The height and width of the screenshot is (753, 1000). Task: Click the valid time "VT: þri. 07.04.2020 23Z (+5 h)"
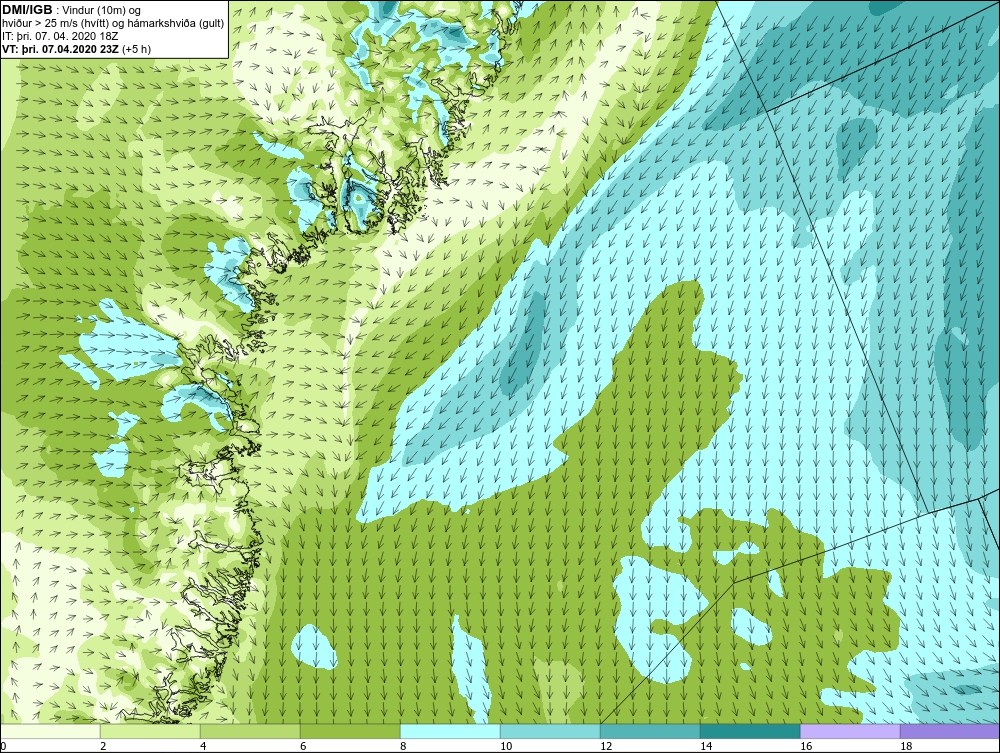pyautogui.click(x=77, y=49)
